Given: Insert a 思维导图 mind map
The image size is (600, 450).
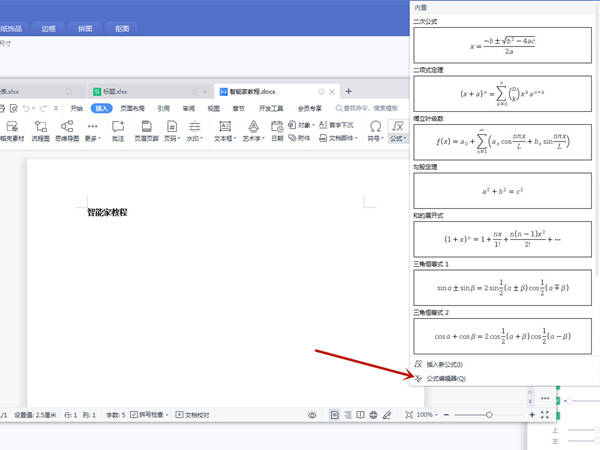Looking at the screenshot, I should tap(67, 131).
